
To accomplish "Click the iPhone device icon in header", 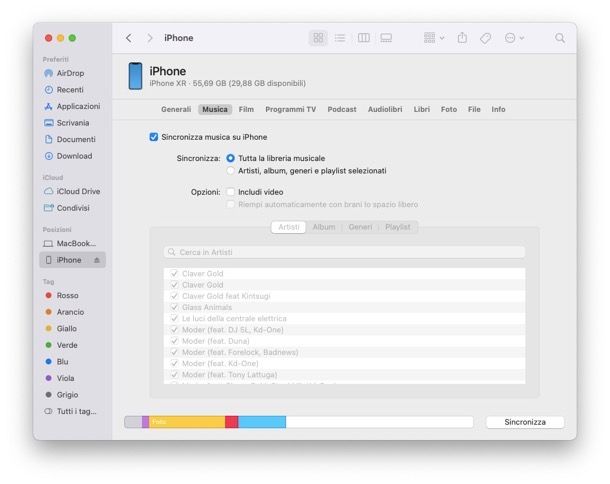I will tap(135, 76).
